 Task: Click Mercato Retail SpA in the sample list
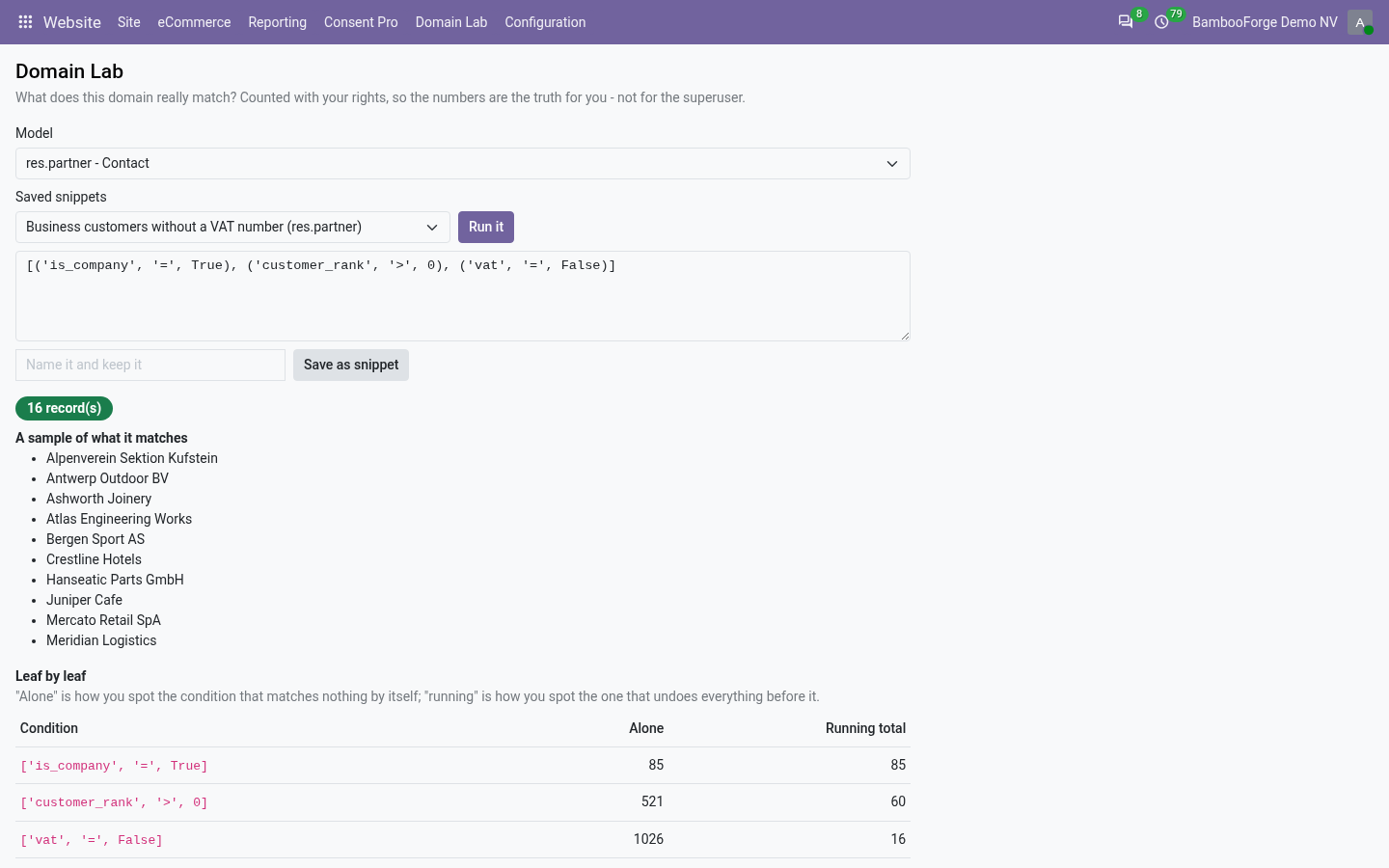click(x=103, y=620)
